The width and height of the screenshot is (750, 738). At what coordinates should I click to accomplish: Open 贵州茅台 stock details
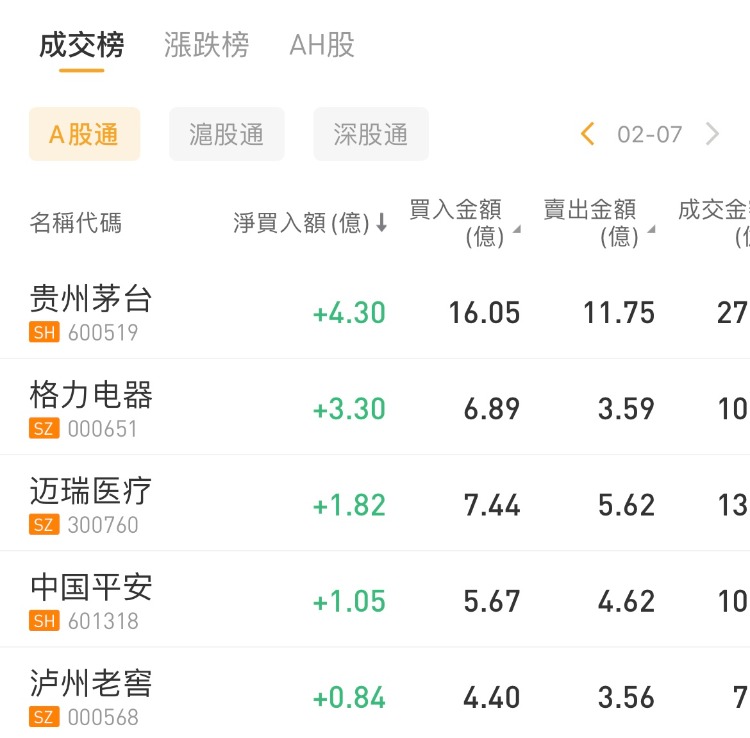tap(91, 299)
